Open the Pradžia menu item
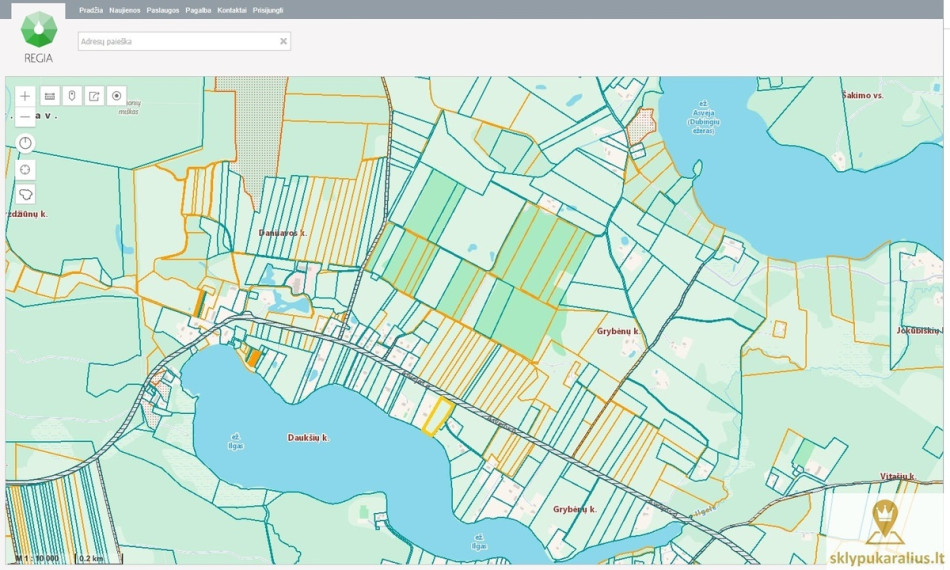The height and width of the screenshot is (570, 950). (x=91, y=10)
